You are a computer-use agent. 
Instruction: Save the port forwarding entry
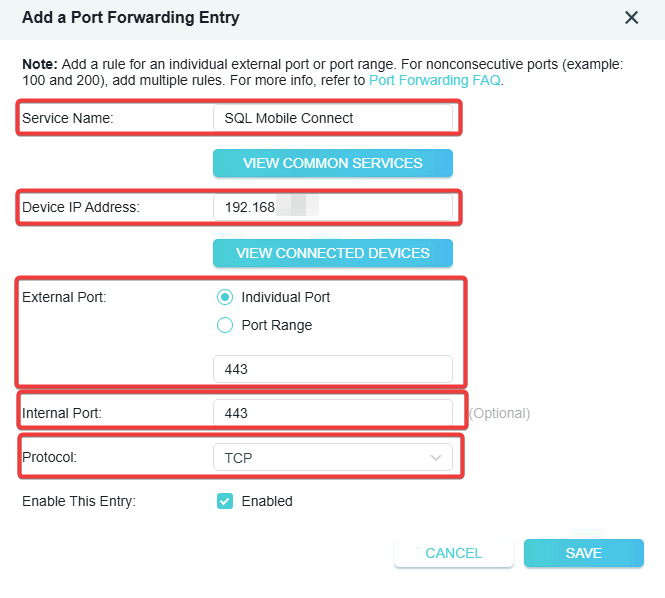click(583, 553)
